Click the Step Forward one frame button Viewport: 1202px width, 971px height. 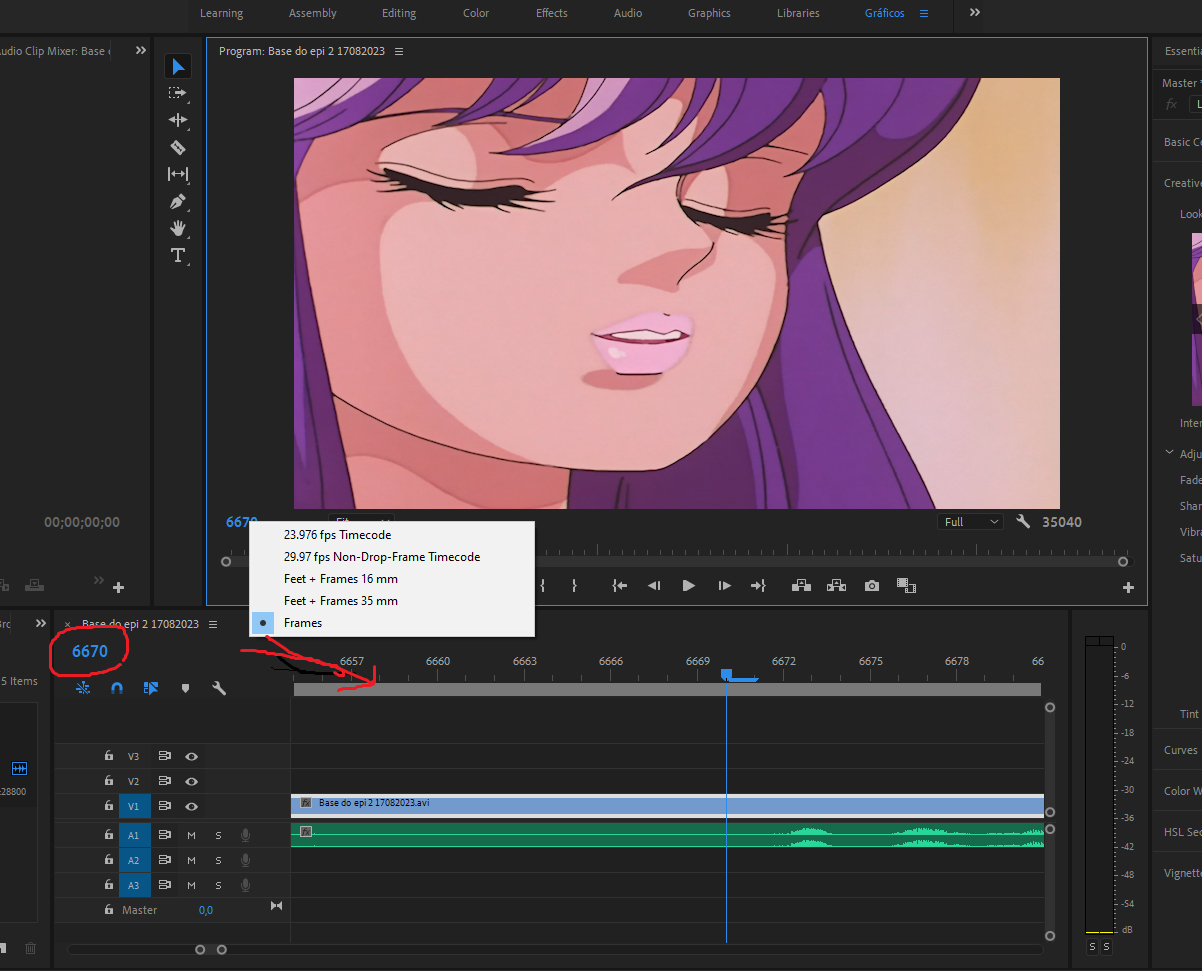point(724,586)
